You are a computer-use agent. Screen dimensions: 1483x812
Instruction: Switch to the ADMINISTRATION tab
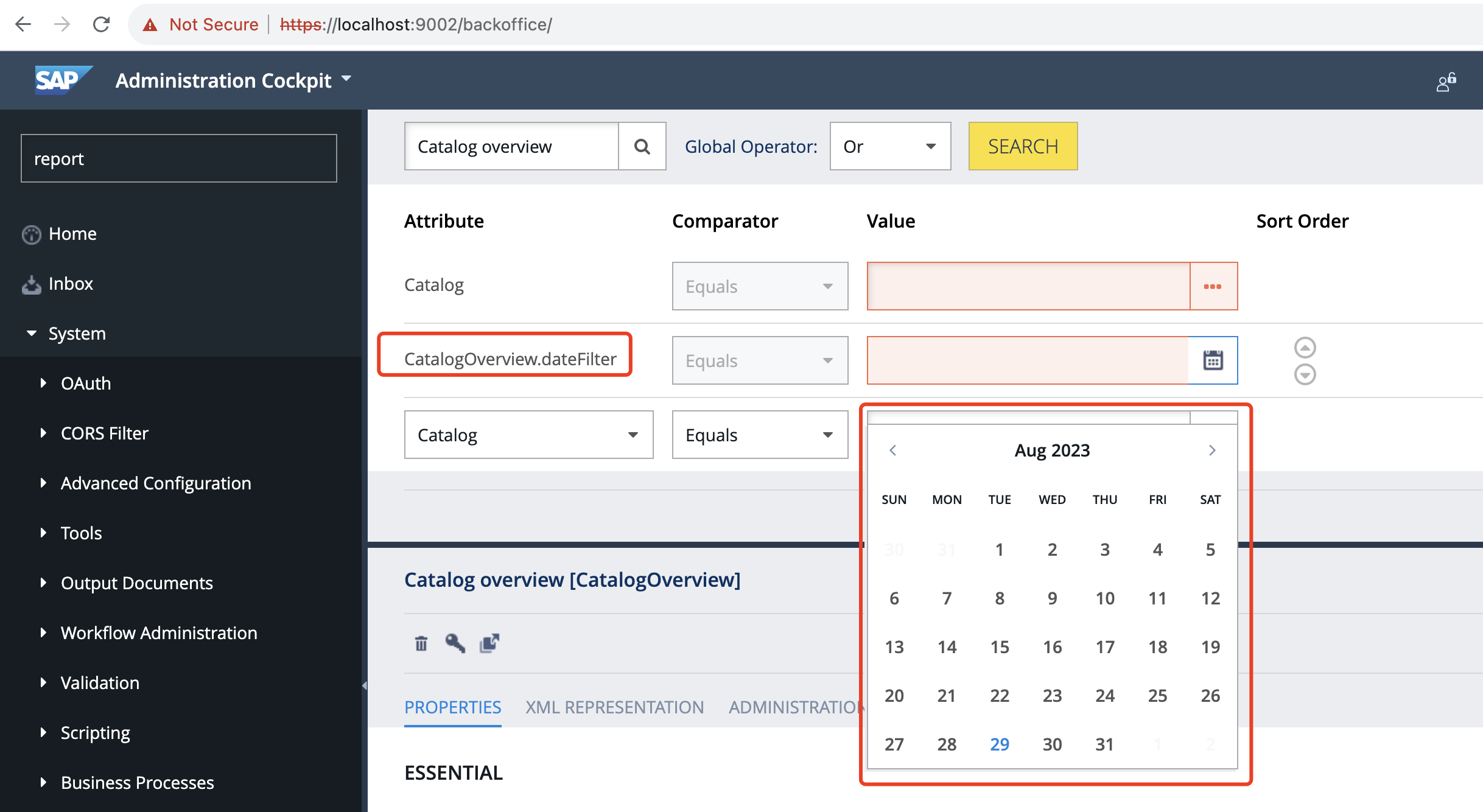coord(796,707)
